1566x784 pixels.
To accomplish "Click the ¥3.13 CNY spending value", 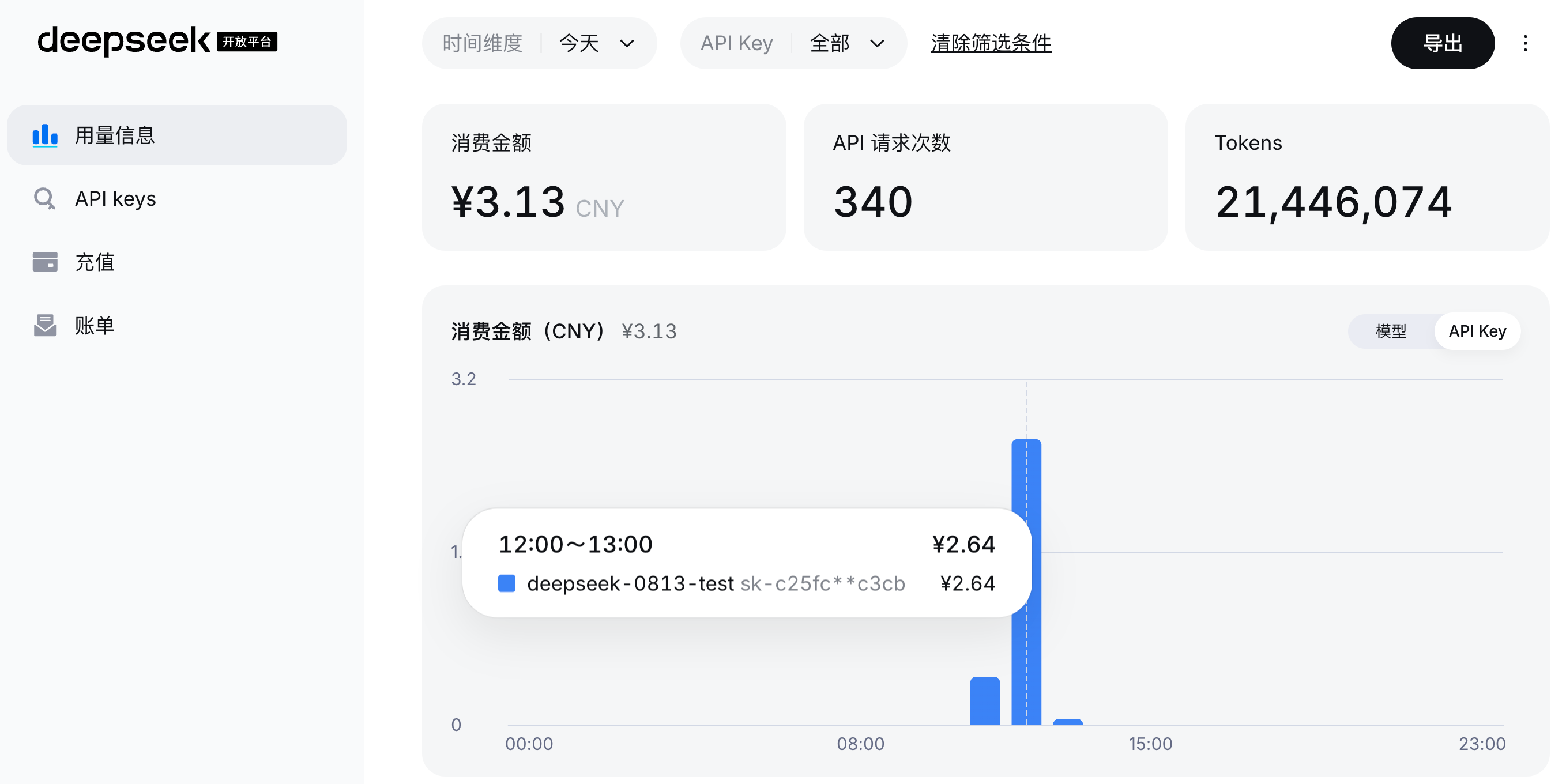I will [537, 202].
